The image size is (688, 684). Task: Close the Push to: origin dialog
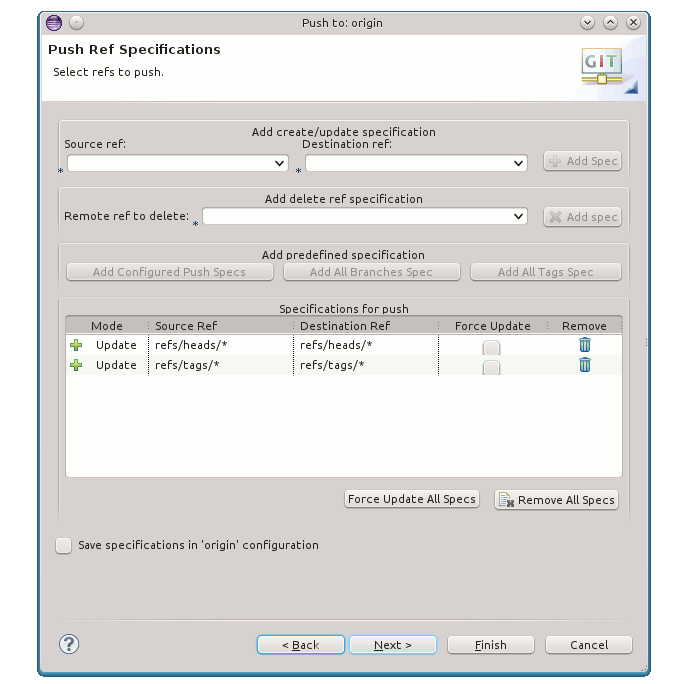[x=633, y=22]
